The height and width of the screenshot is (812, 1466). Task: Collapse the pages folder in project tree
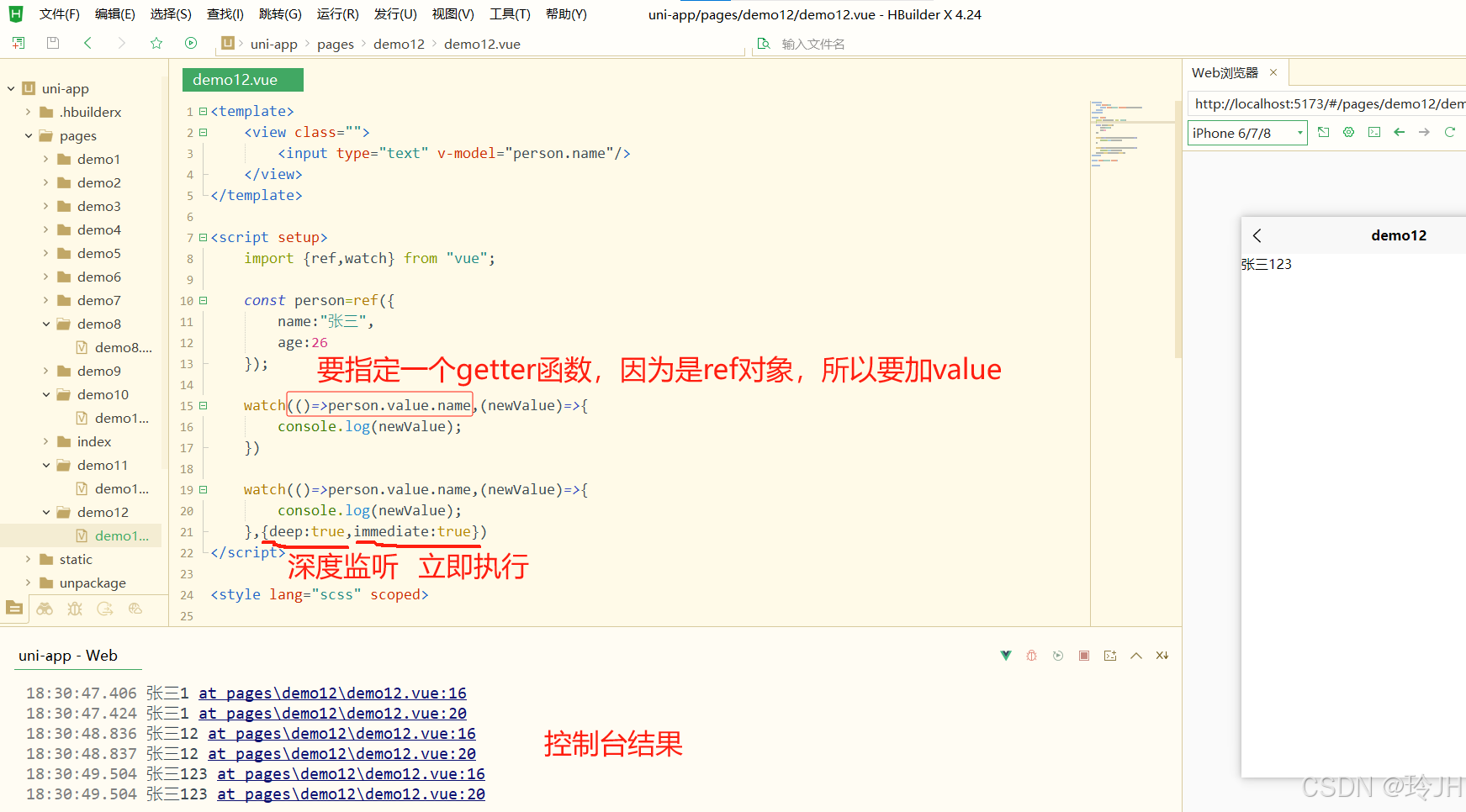tap(28, 134)
